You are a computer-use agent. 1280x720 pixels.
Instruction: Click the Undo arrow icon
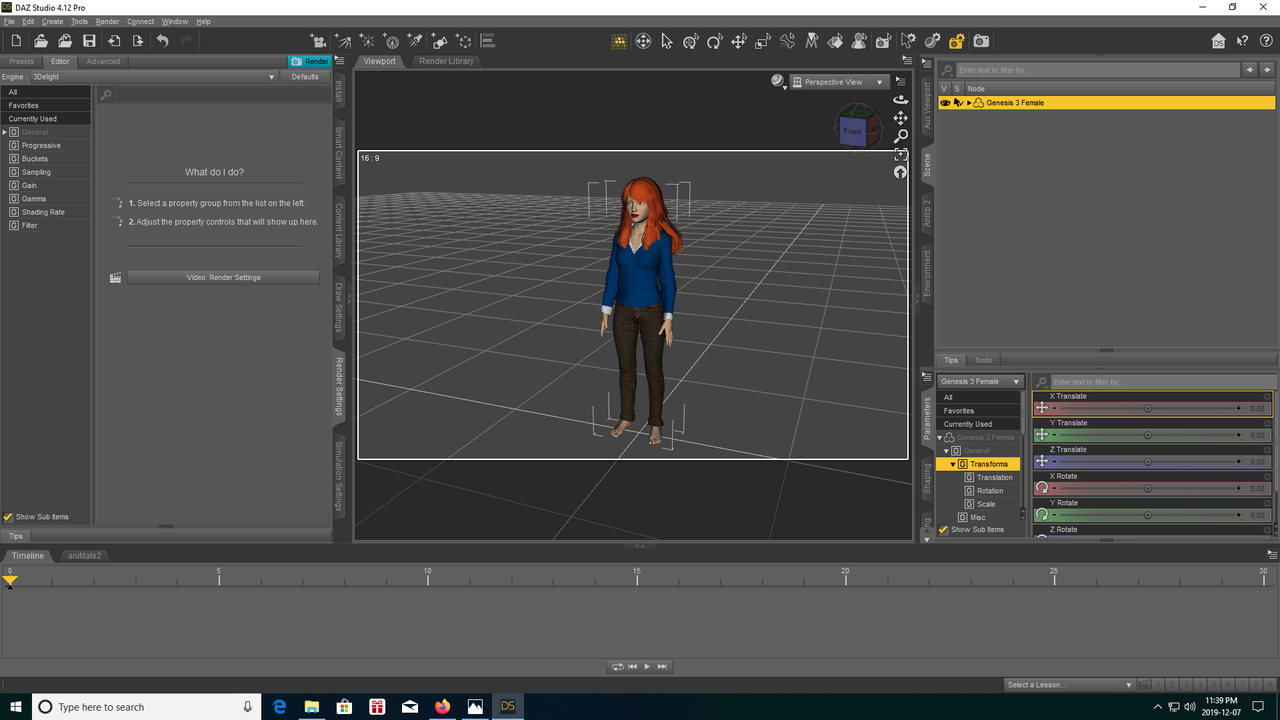pos(162,41)
